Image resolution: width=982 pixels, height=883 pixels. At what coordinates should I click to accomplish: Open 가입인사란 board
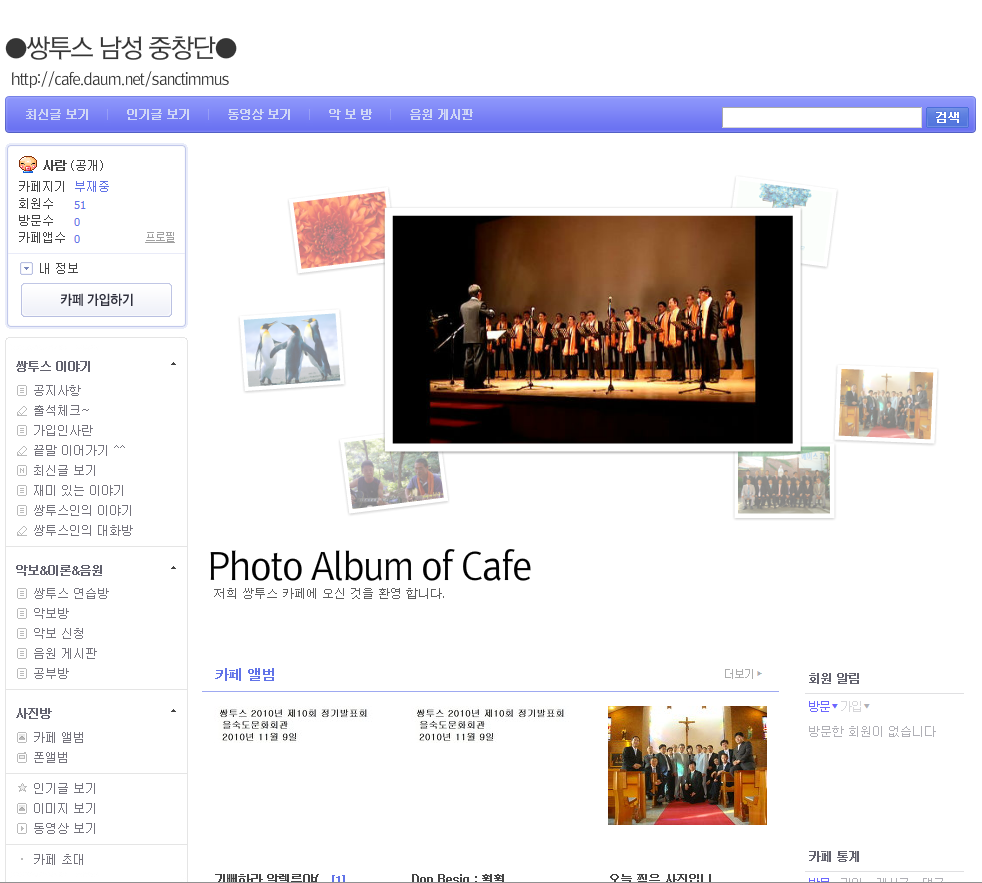[63, 431]
